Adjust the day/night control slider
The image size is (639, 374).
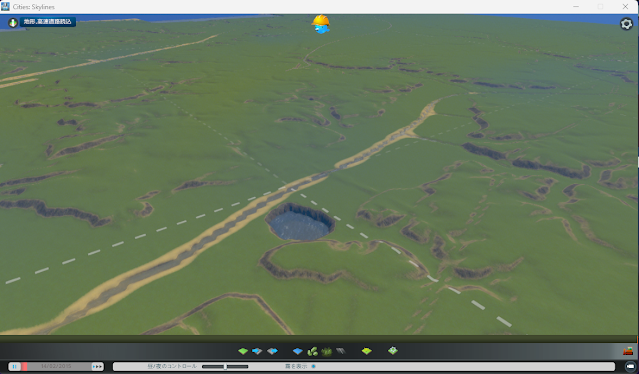point(225,367)
